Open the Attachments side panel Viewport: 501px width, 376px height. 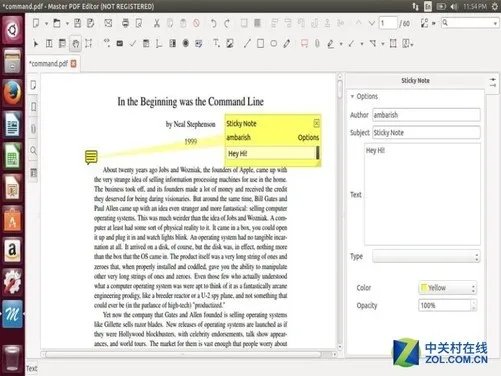(x=33, y=129)
